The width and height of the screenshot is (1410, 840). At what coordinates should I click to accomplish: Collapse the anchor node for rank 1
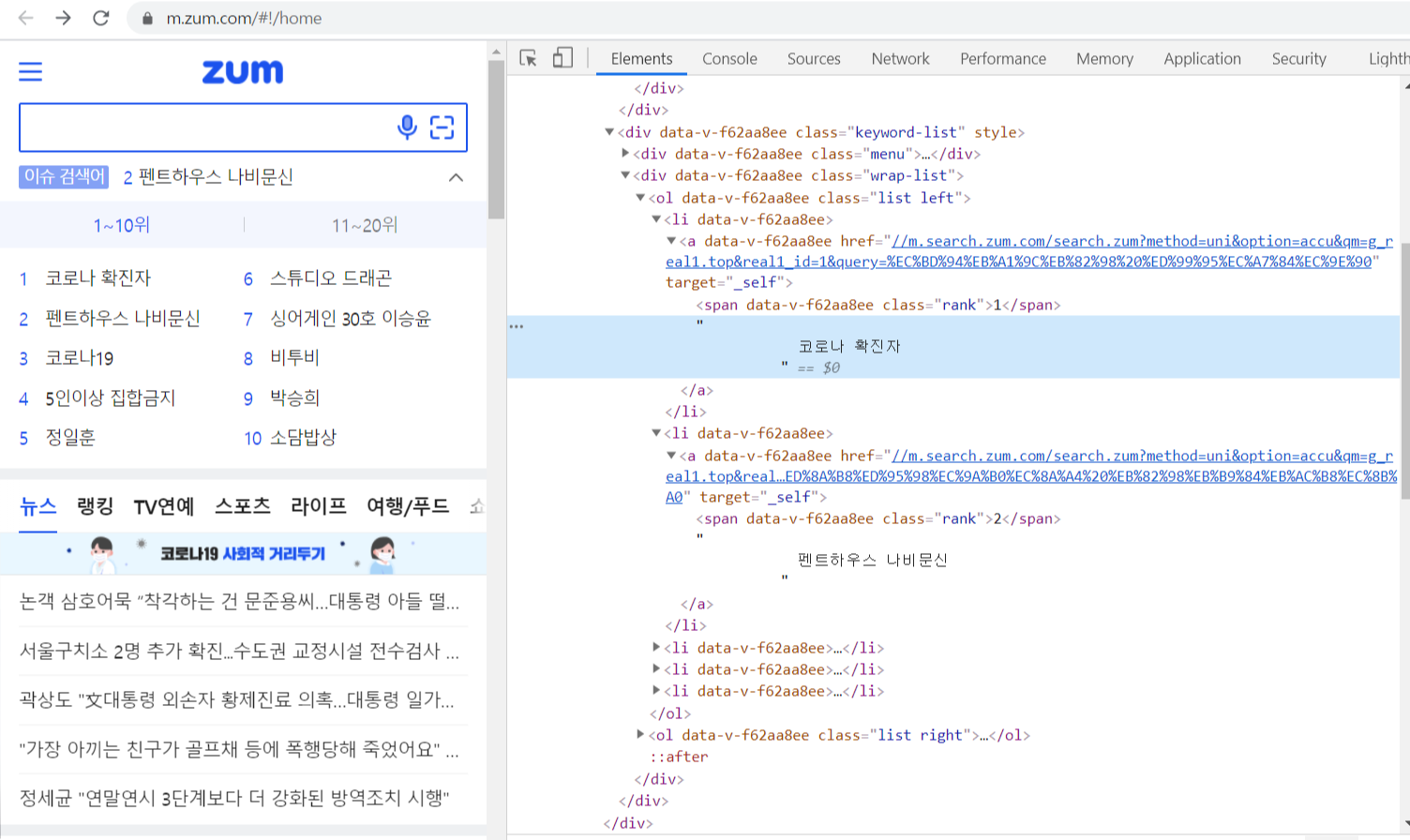click(671, 241)
